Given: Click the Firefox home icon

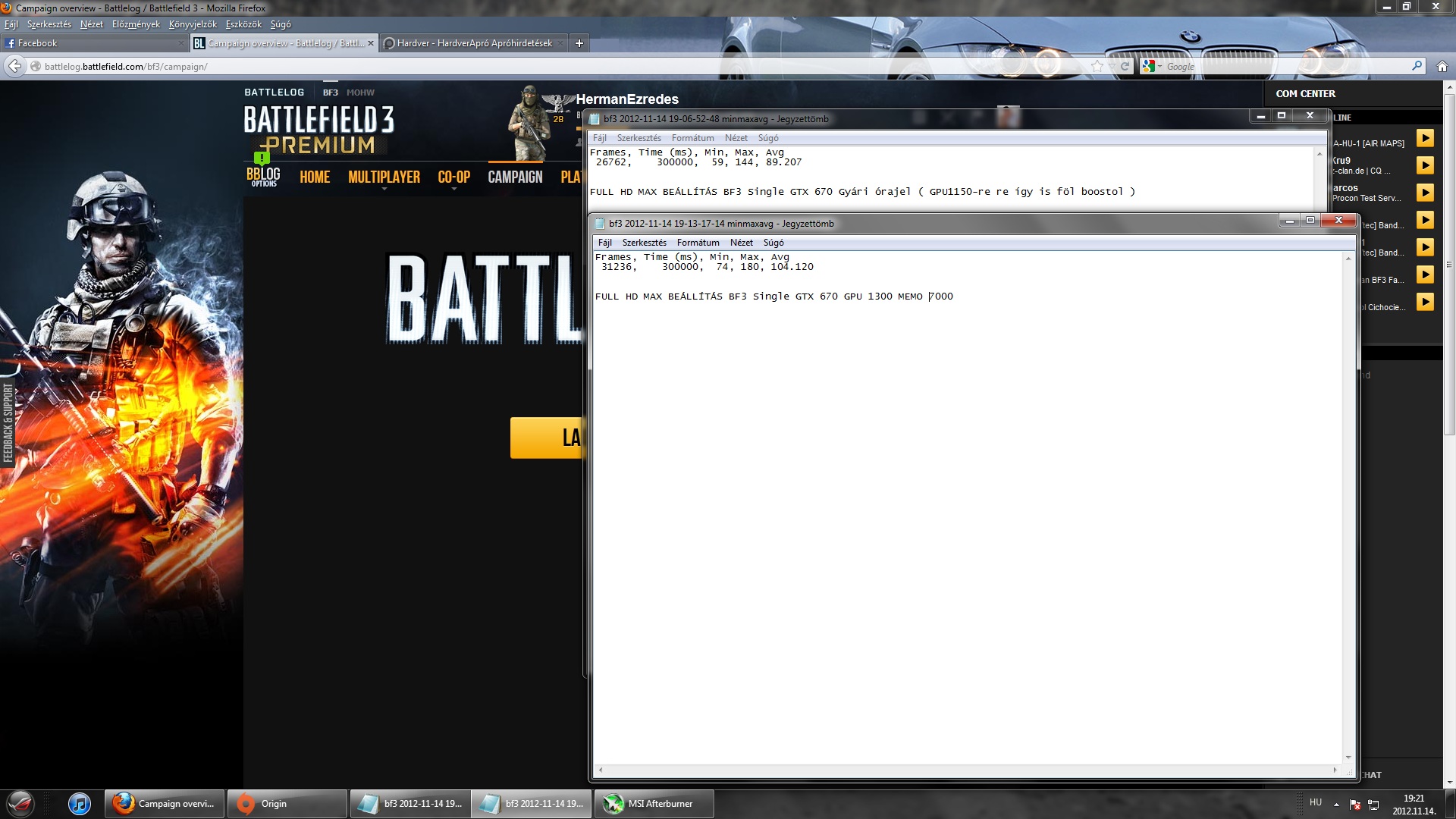Looking at the screenshot, I should (x=1442, y=67).
